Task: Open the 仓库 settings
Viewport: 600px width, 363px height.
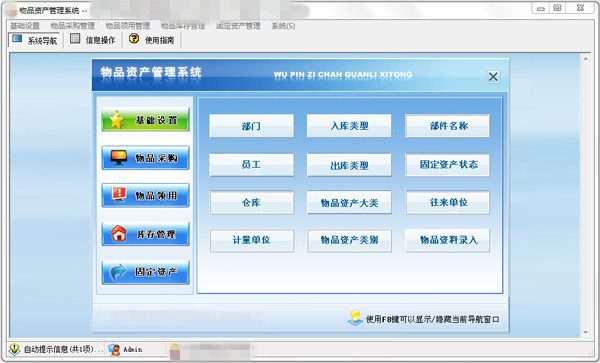Action: (251, 202)
